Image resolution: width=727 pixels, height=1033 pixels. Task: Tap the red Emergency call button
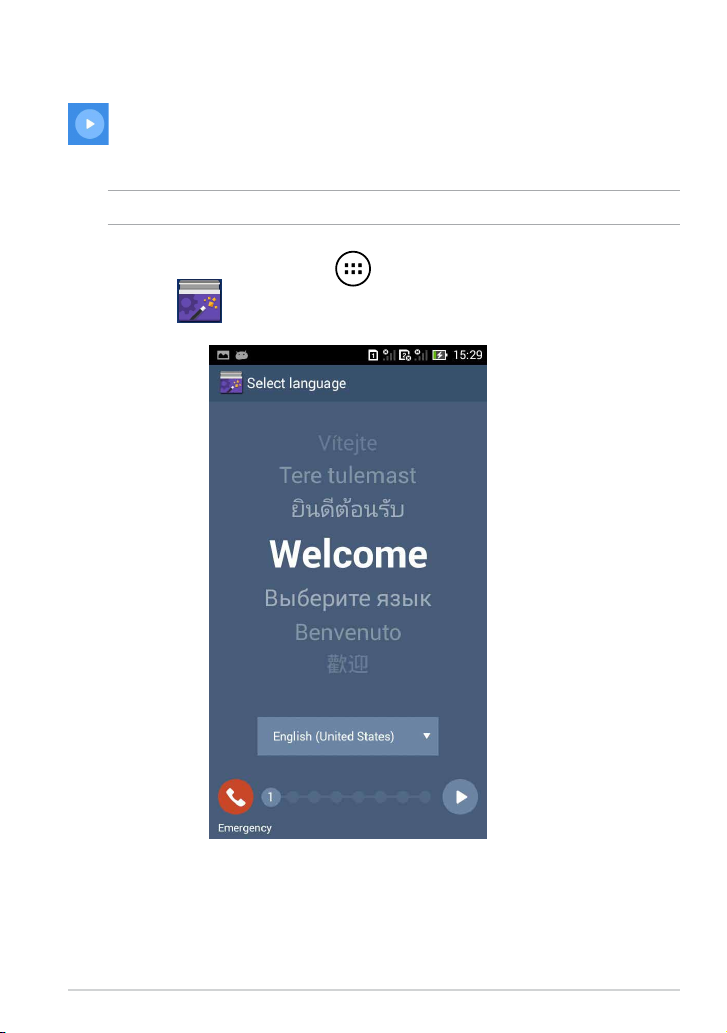pyautogui.click(x=236, y=797)
